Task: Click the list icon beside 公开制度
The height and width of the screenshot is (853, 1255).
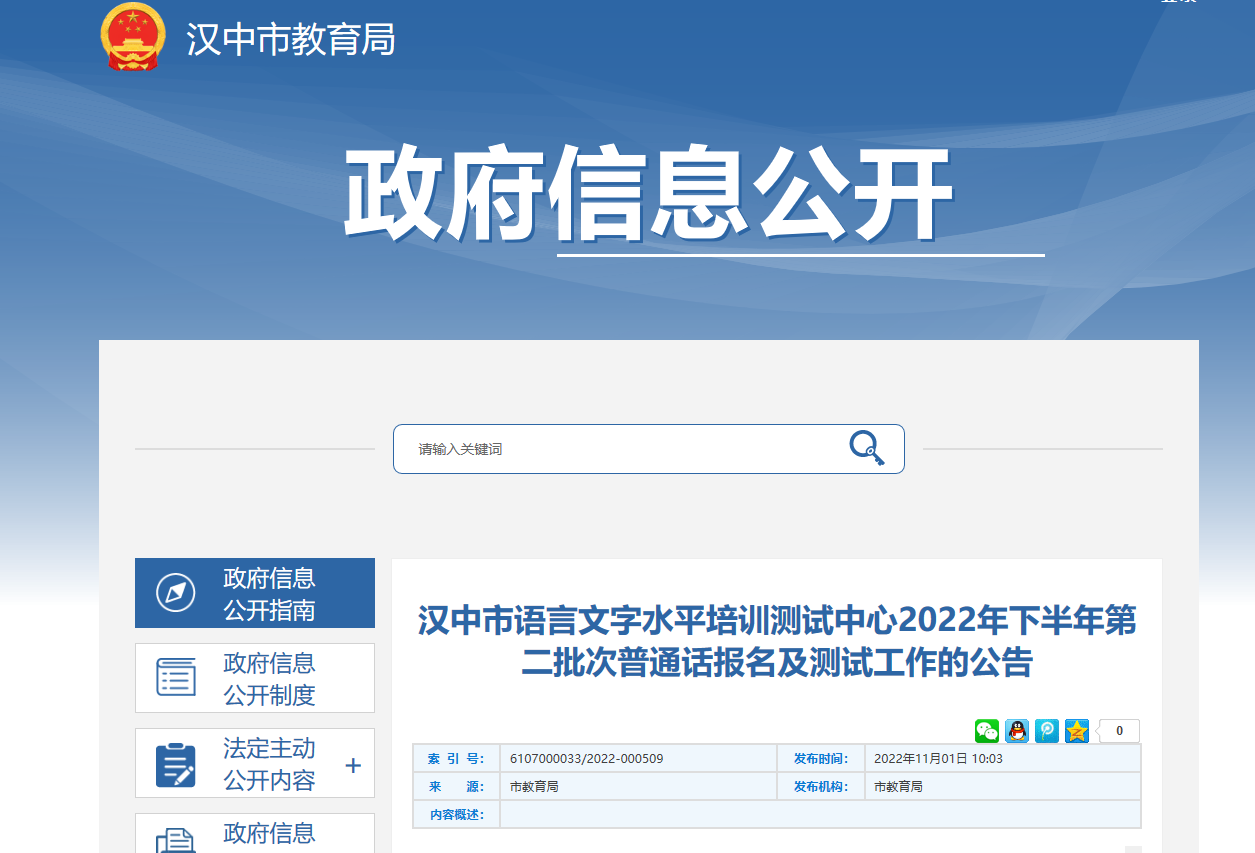Action: (176, 678)
